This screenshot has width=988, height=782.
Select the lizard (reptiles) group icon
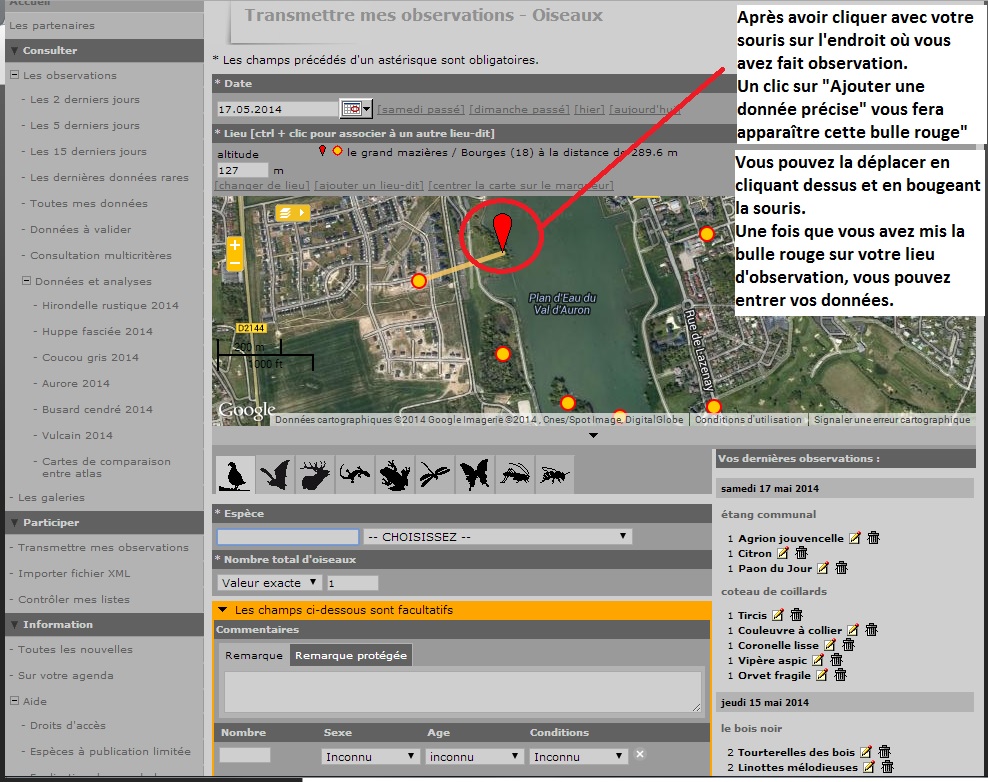354,474
